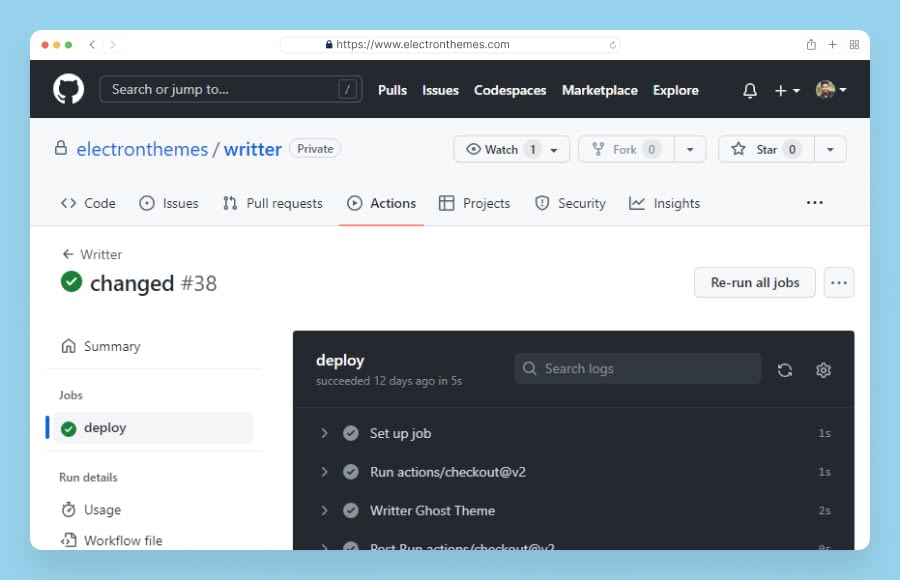Select the deploy job in the sidebar
Viewport: 900px width, 580px height.
153,428
